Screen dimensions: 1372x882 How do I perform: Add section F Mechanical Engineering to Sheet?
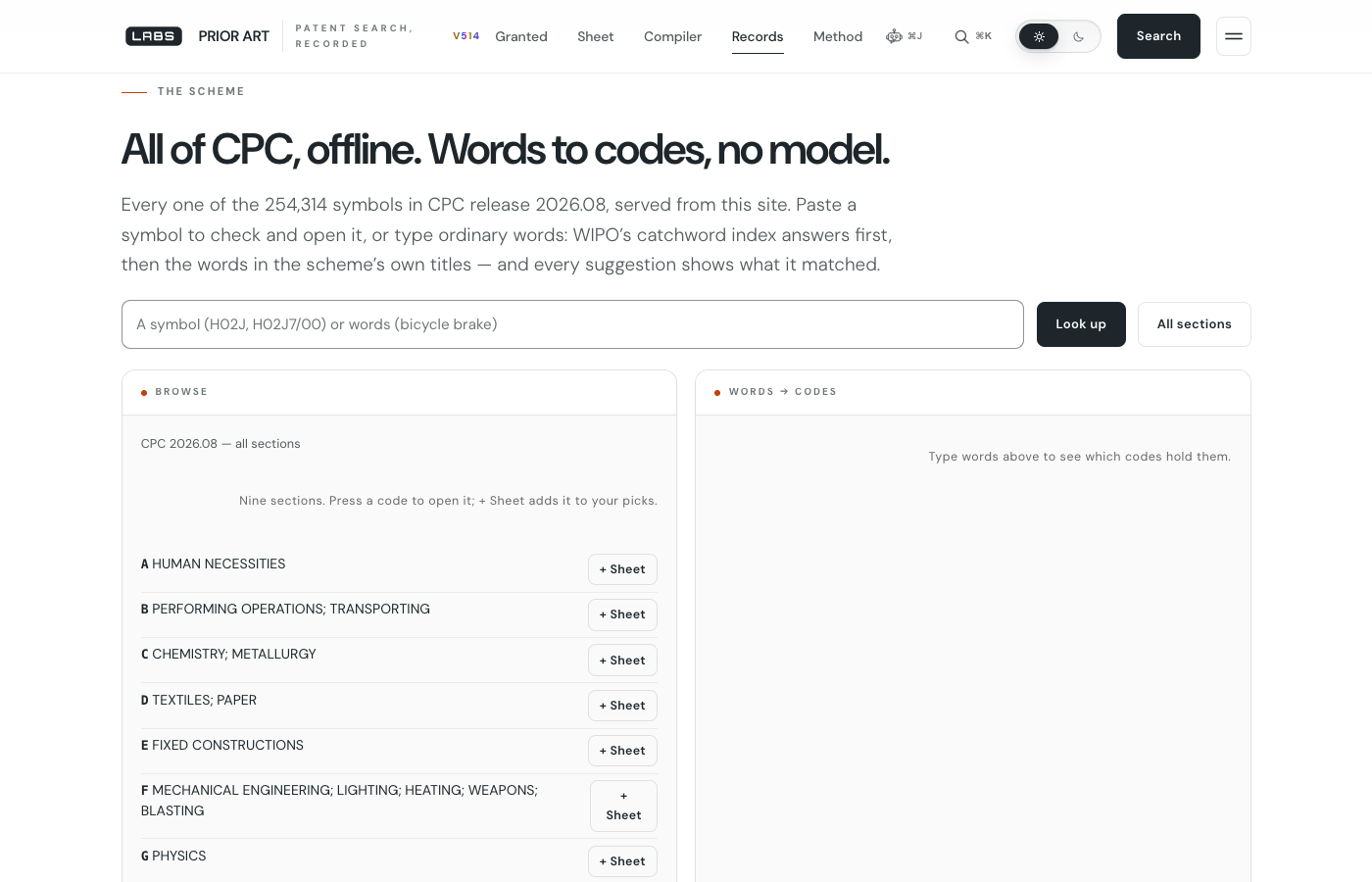(x=623, y=806)
